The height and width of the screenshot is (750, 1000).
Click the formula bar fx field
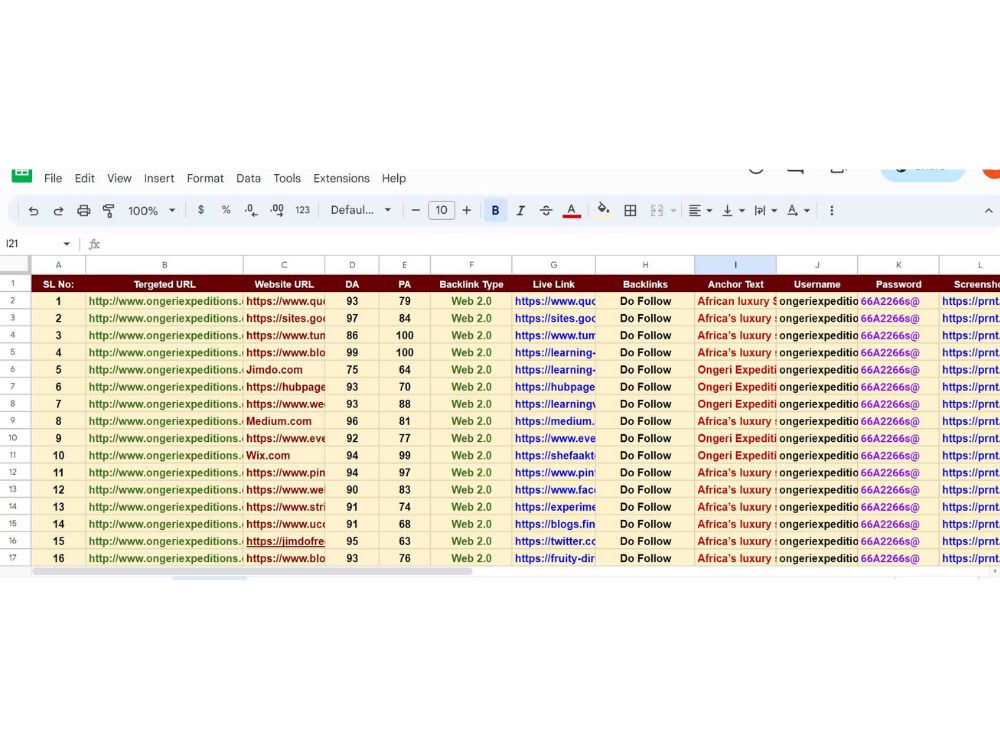(x=548, y=244)
